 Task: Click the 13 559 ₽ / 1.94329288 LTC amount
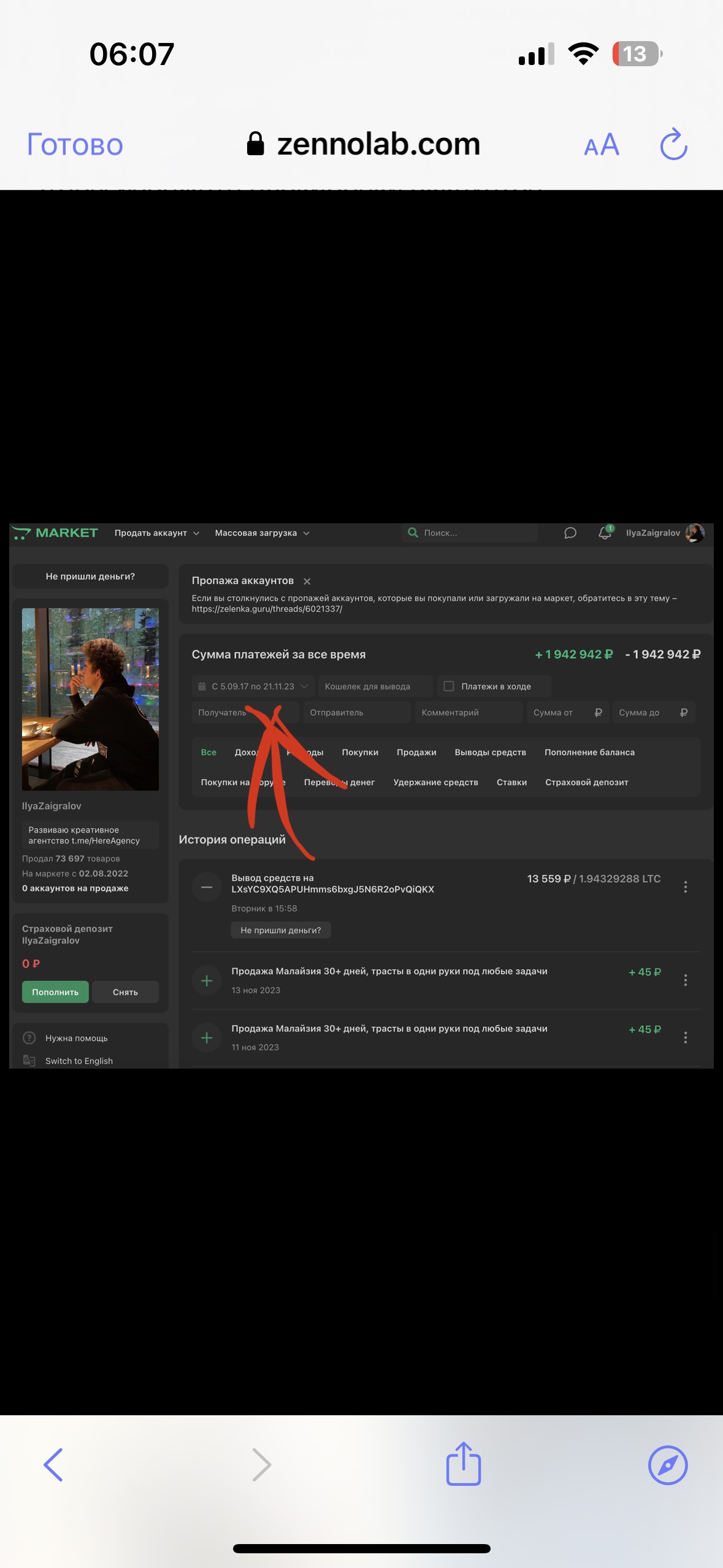pyautogui.click(x=594, y=878)
